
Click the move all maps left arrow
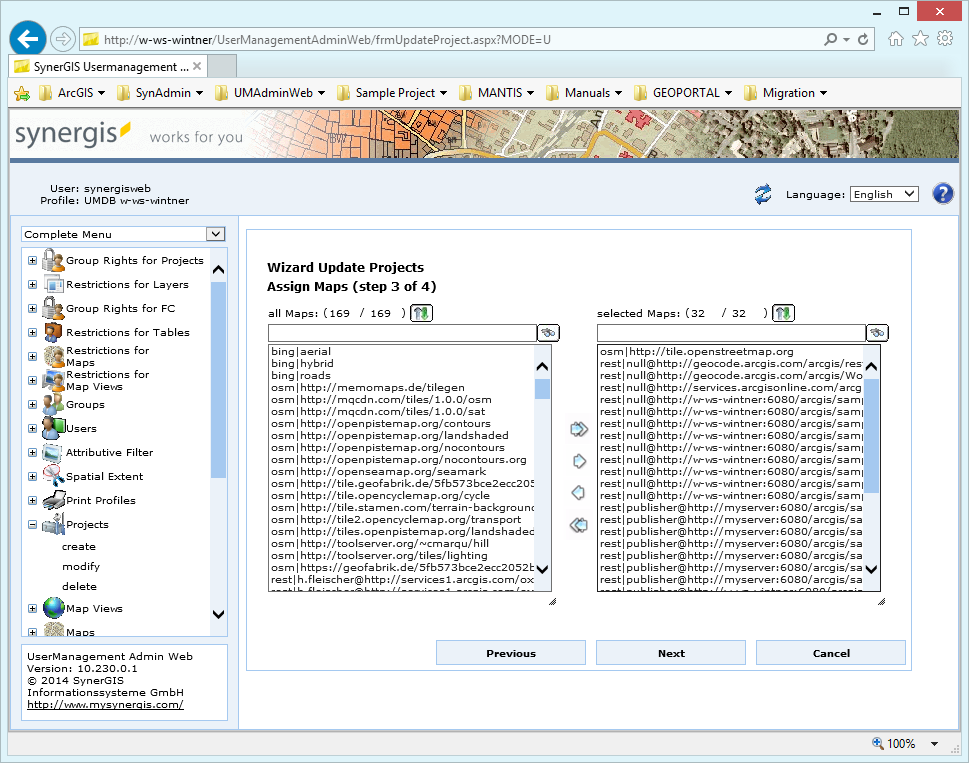[578, 525]
